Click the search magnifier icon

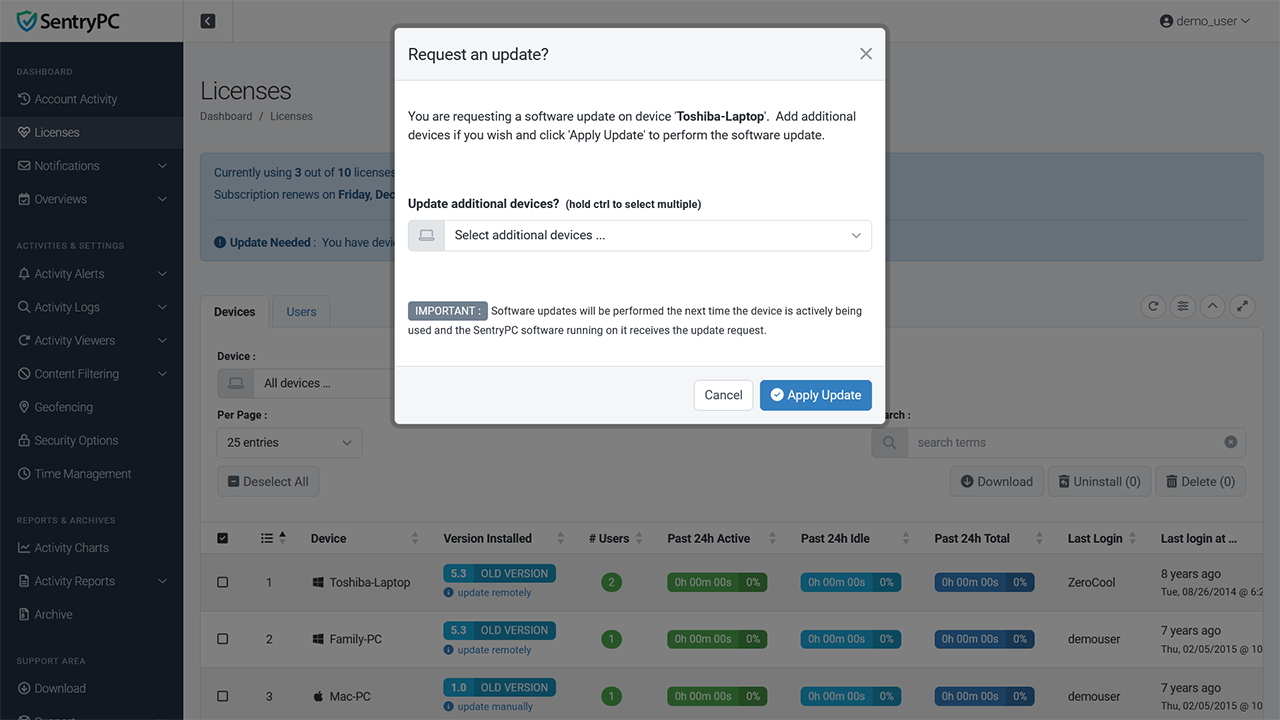click(x=889, y=442)
